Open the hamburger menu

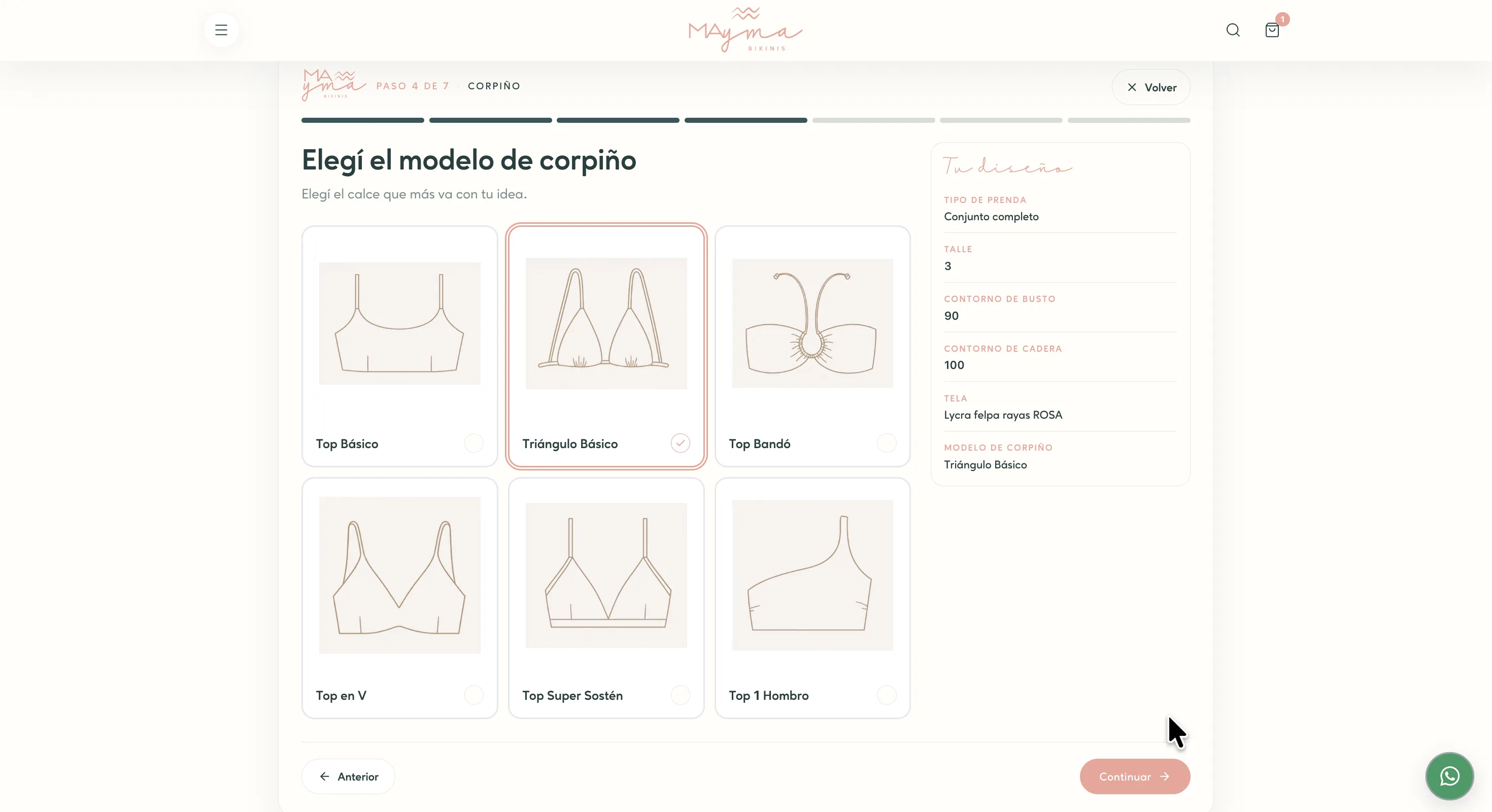(x=221, y=30)
